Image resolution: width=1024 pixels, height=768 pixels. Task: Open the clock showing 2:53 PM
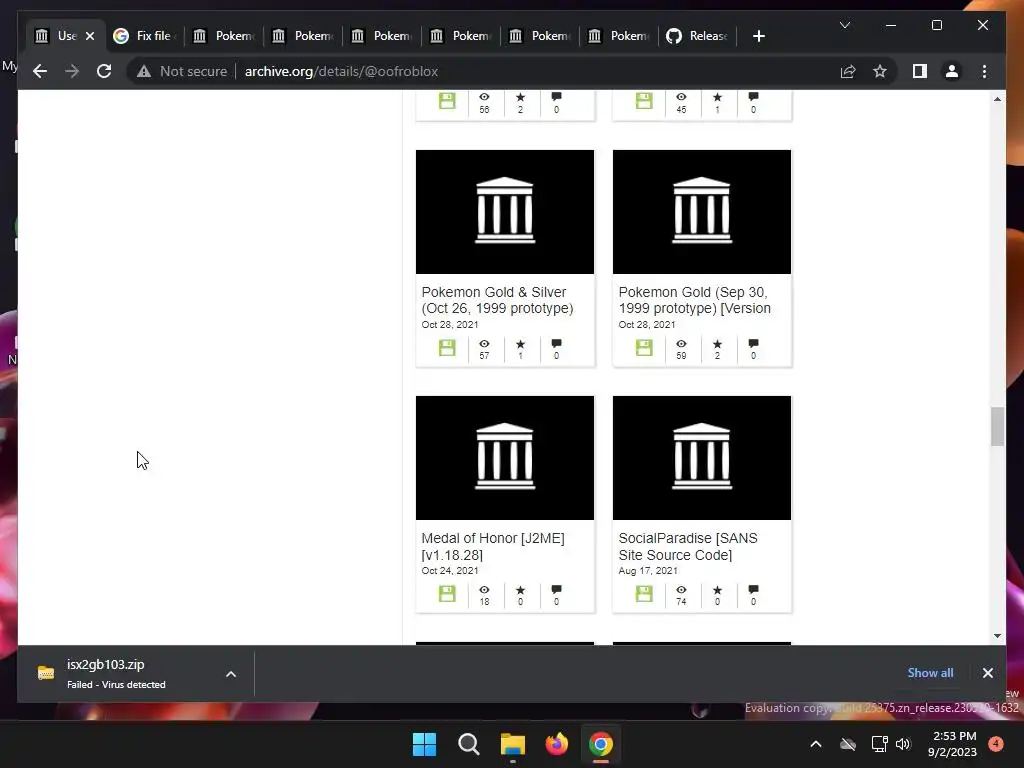[953, 744]
